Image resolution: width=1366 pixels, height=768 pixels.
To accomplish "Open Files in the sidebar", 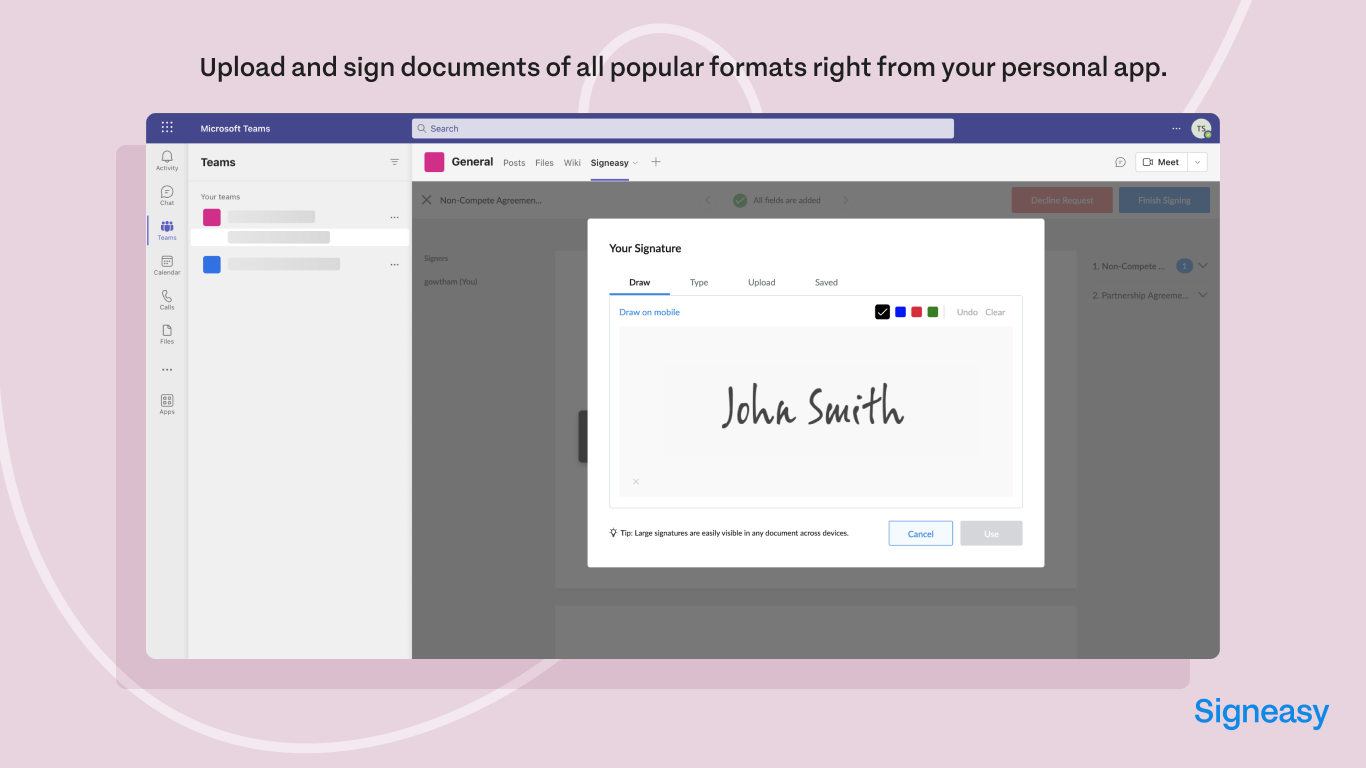I will [167, 334].
